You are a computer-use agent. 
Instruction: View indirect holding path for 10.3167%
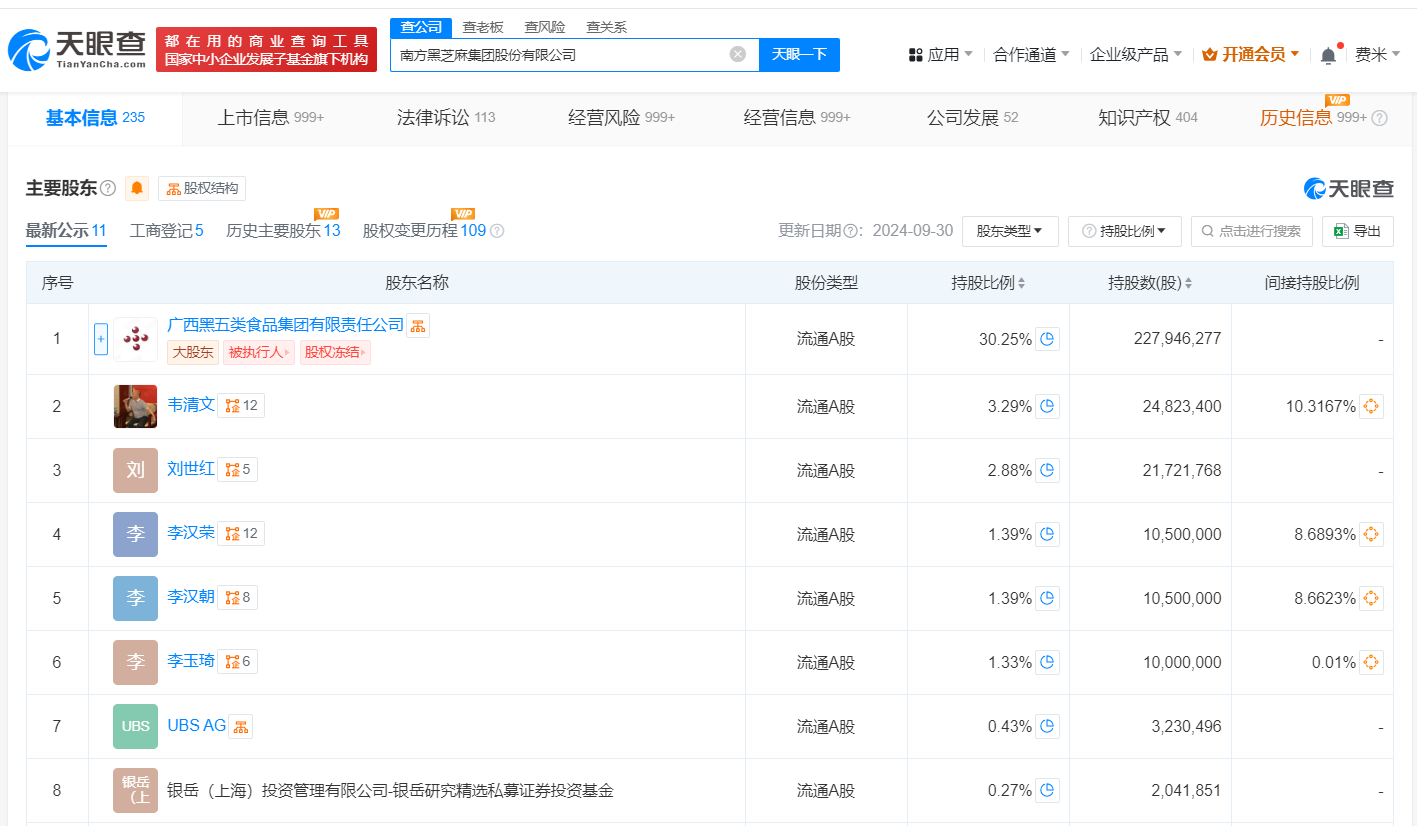1372,406
